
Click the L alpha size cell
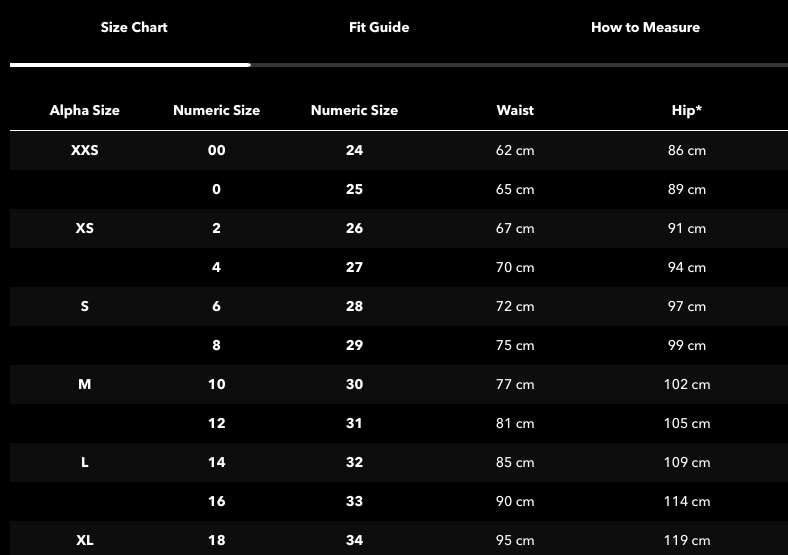85,462
